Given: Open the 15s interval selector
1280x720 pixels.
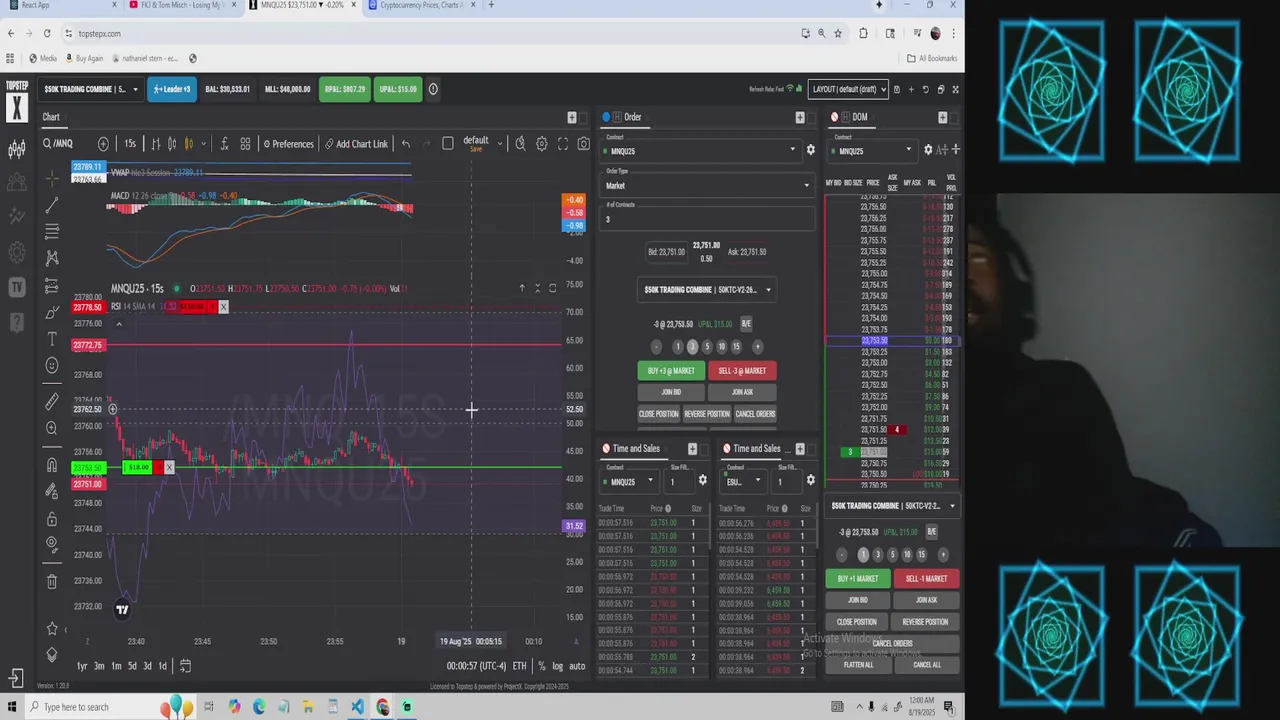Looking at the screenshot, I should [x=130, y=144].
